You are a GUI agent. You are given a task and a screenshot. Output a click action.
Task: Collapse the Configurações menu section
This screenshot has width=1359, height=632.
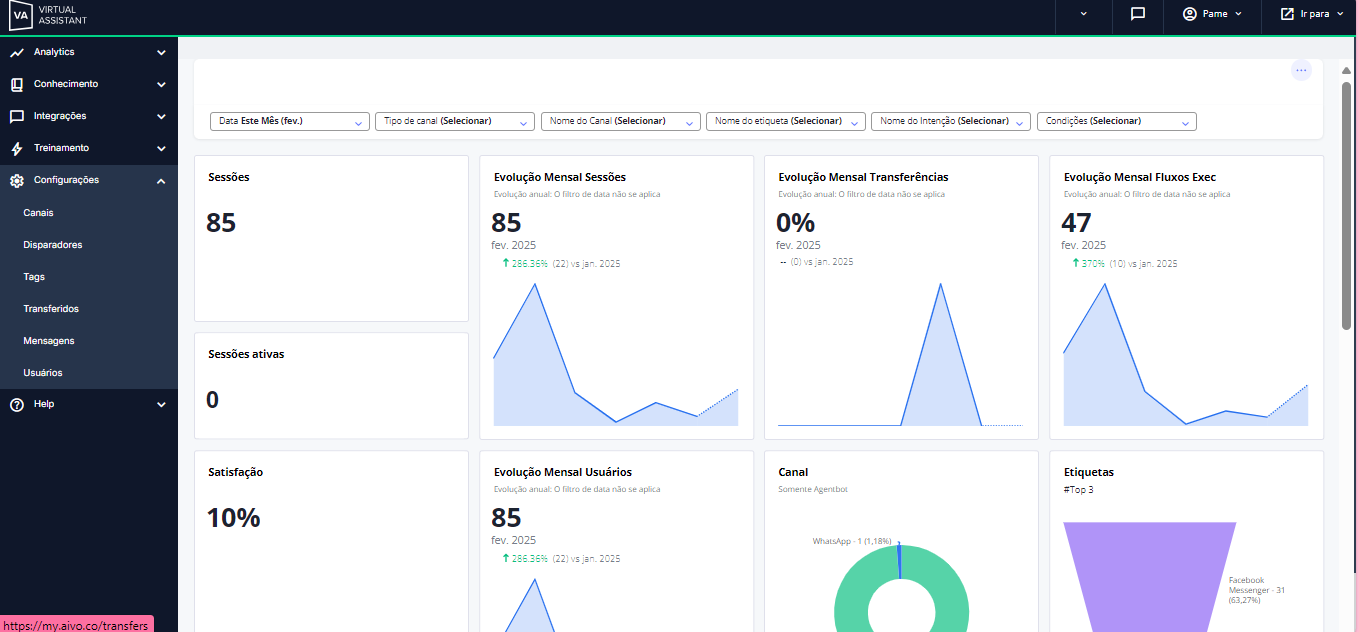161,180
